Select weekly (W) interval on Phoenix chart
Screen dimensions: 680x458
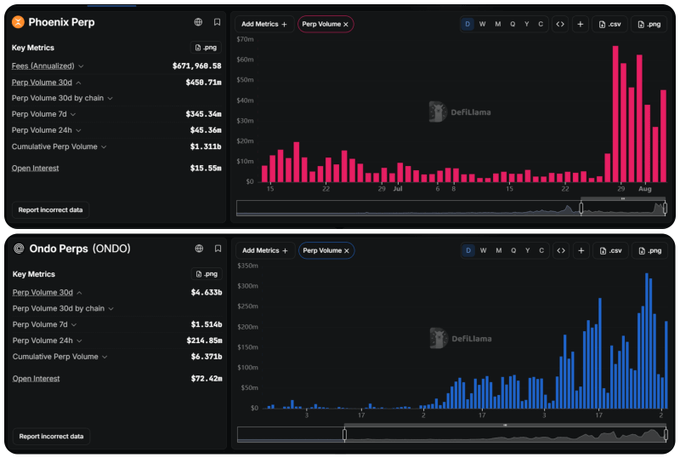(x=482, y=24)
